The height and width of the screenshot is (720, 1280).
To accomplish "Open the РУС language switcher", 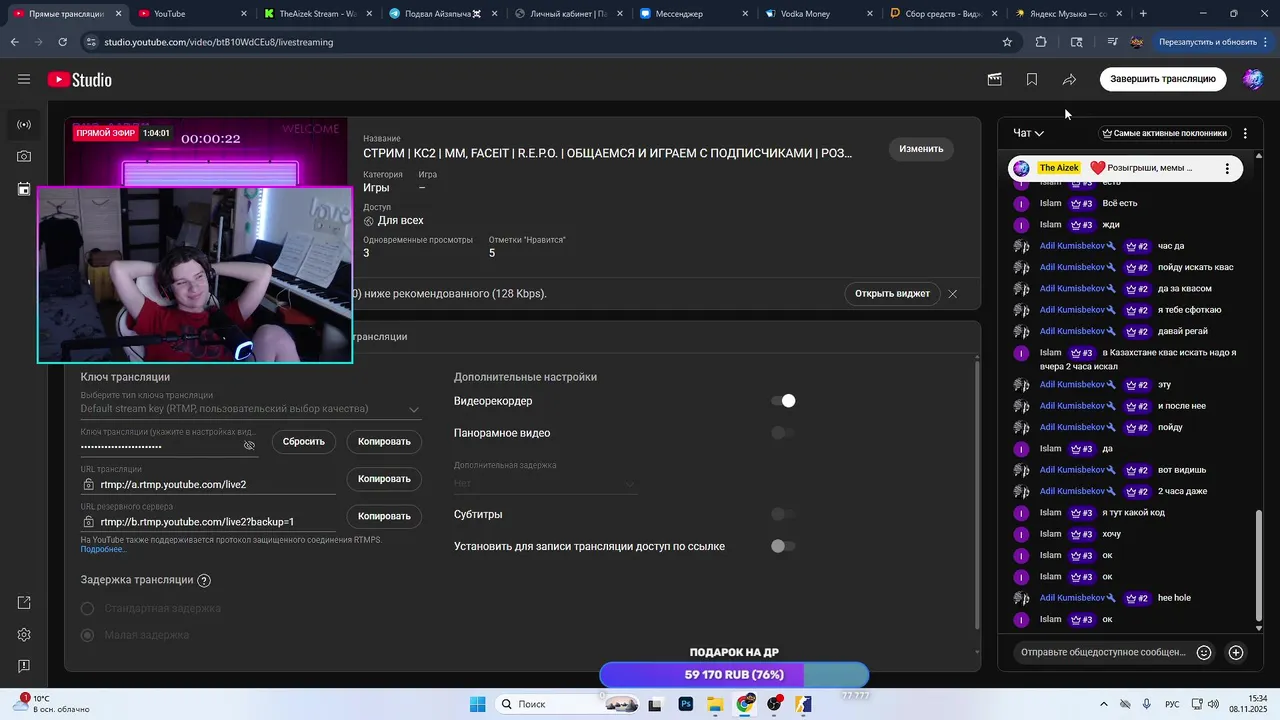I will pyautogui.click(x=1172, y=704).
